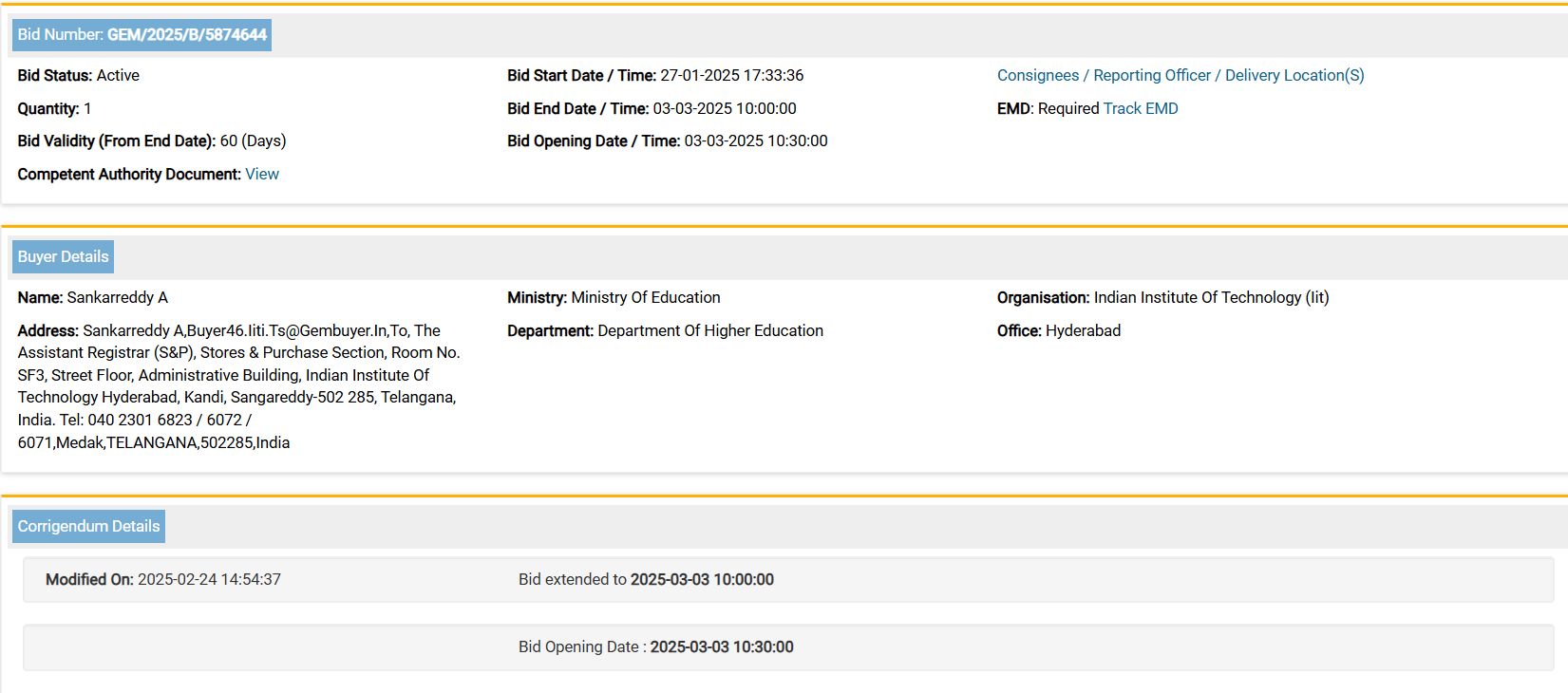
Task: Click the Buyer Details section header
Action: pyautogui.click(x=63, y=257)
